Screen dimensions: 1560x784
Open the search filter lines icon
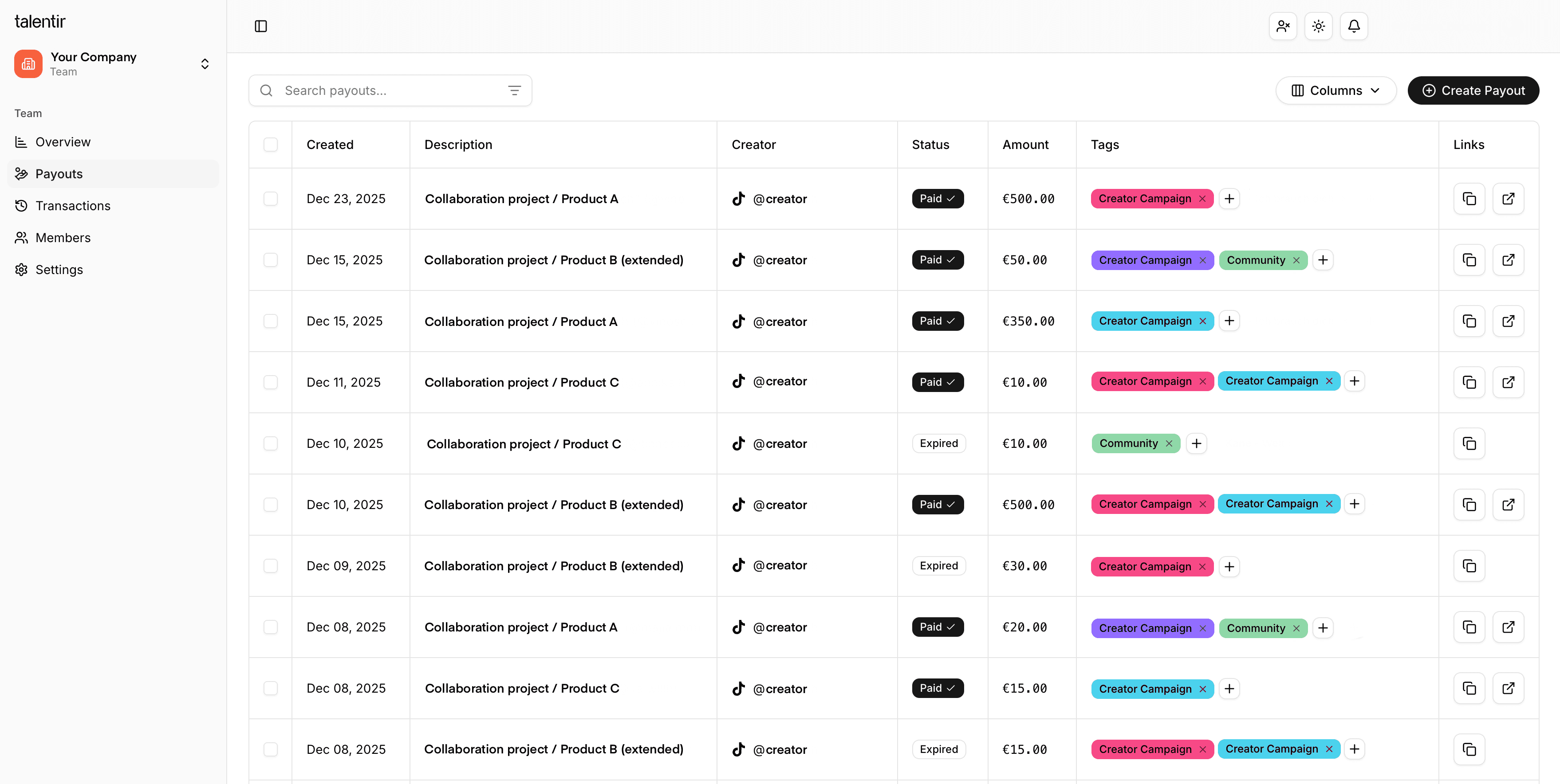[514, 90]
